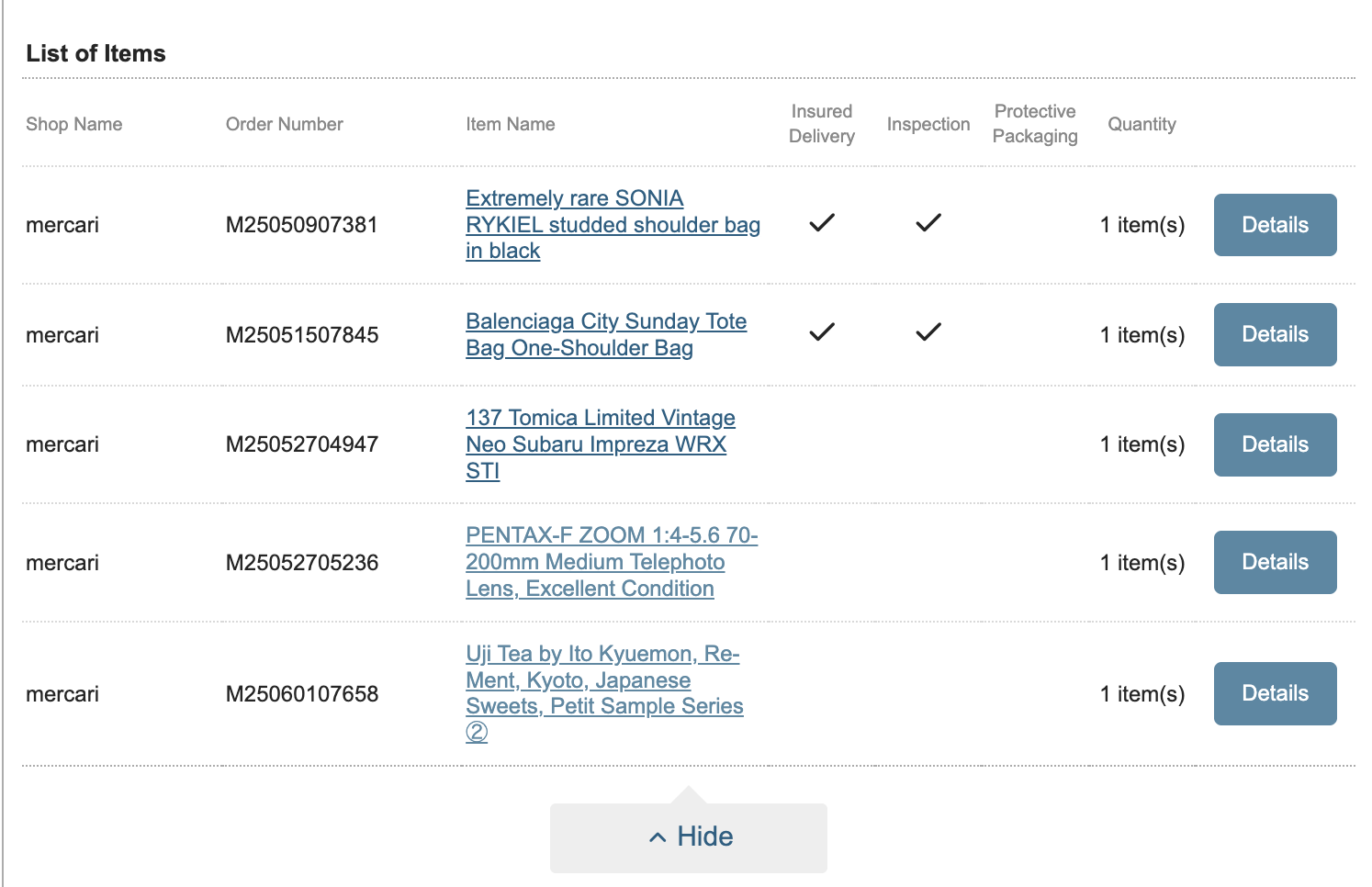Click the Inspection checkmark for SONIA RYKIEL bag
The width and height of the screenshot is (1372, 887).
click(x=928, y=222)
